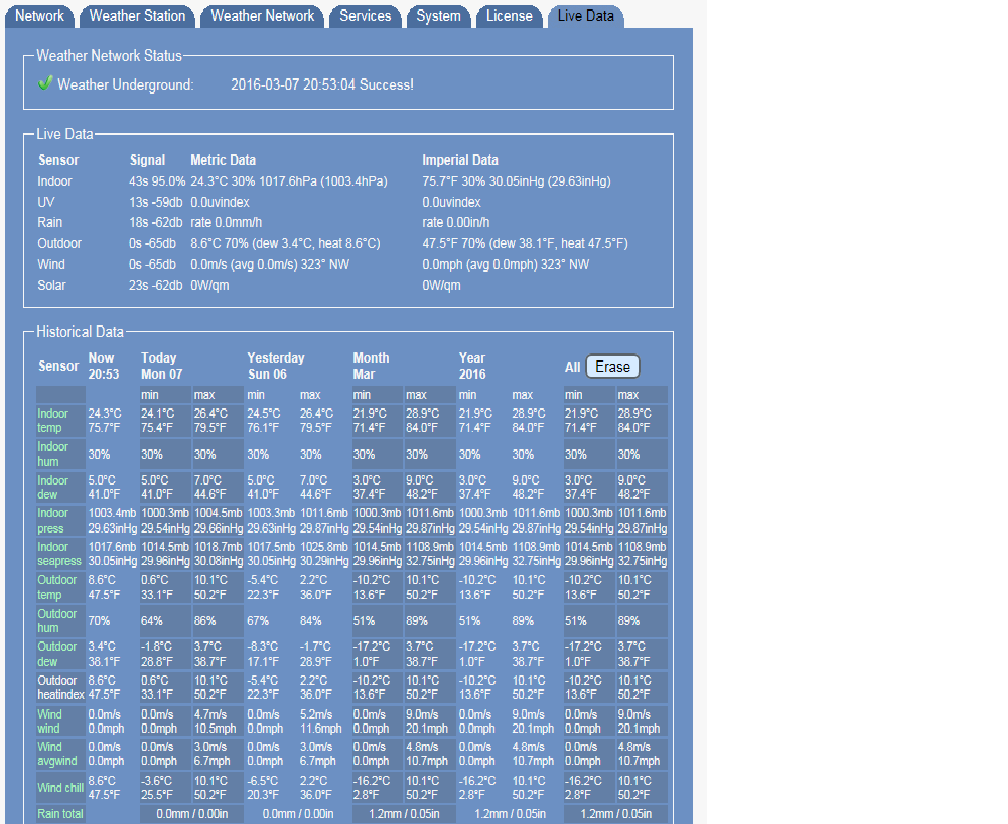
Task: Select the System tab
Action: tap(438, 16)
